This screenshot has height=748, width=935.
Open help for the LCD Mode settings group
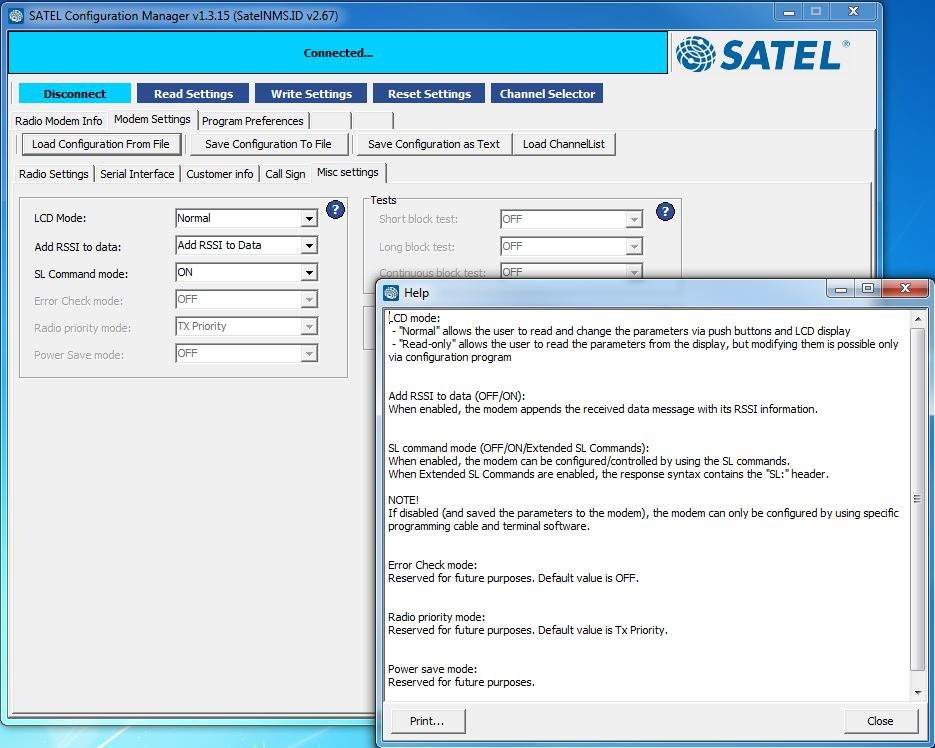335,209
